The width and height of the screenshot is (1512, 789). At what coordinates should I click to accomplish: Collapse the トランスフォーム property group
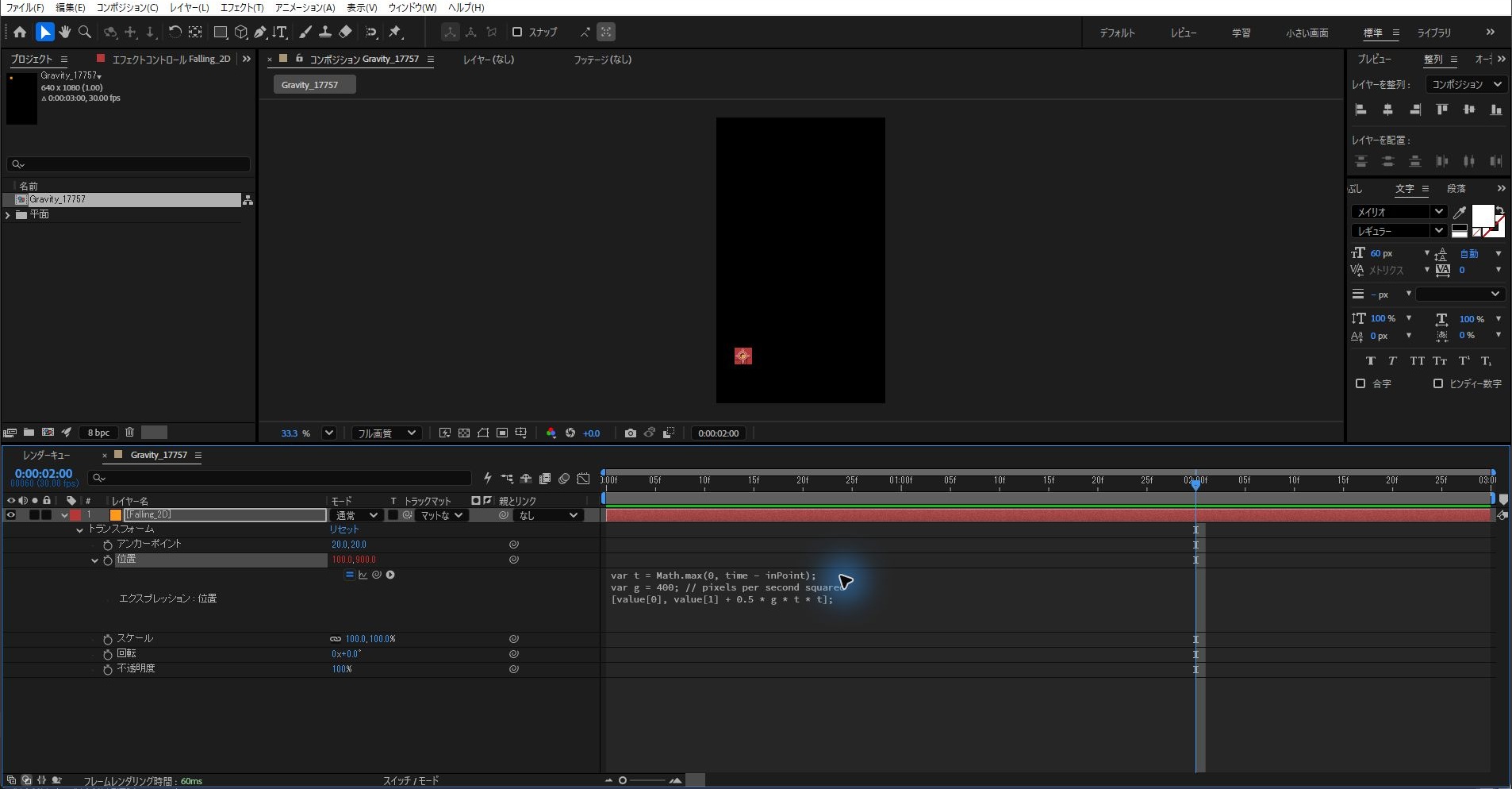tap(79, 529)
